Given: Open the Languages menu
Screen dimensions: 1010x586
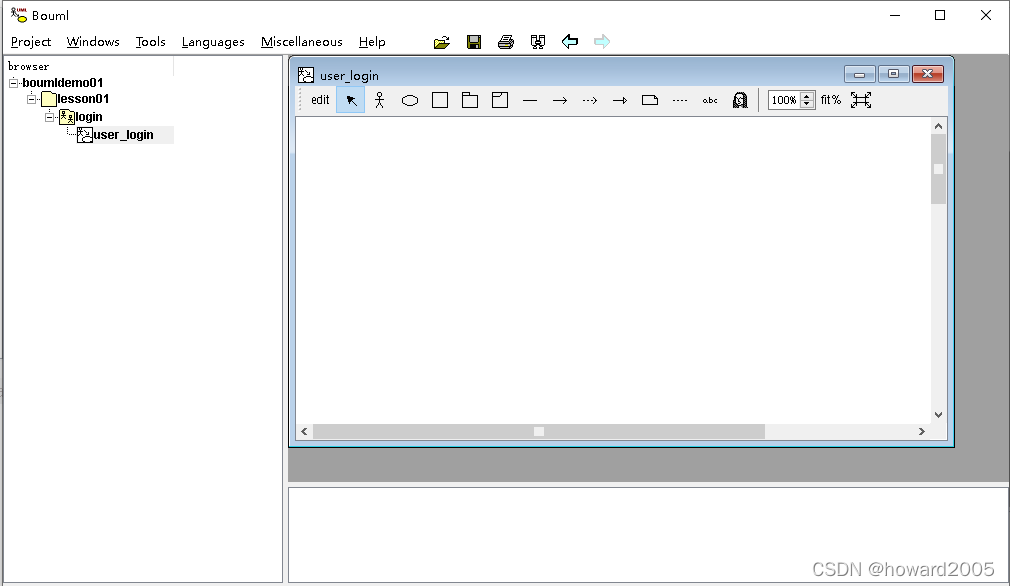Looking at the screenshot, I should (x=213, y=42).
